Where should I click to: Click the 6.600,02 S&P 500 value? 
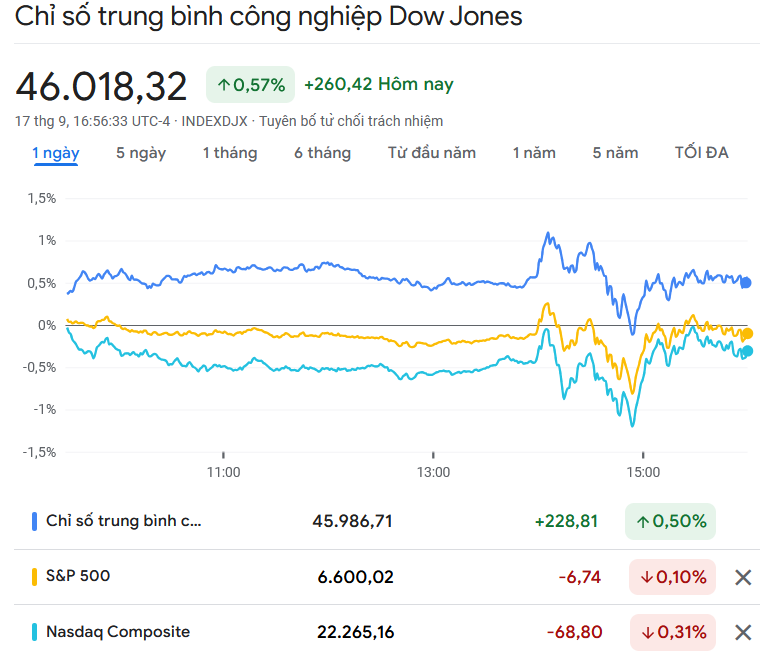pos(355,577)
